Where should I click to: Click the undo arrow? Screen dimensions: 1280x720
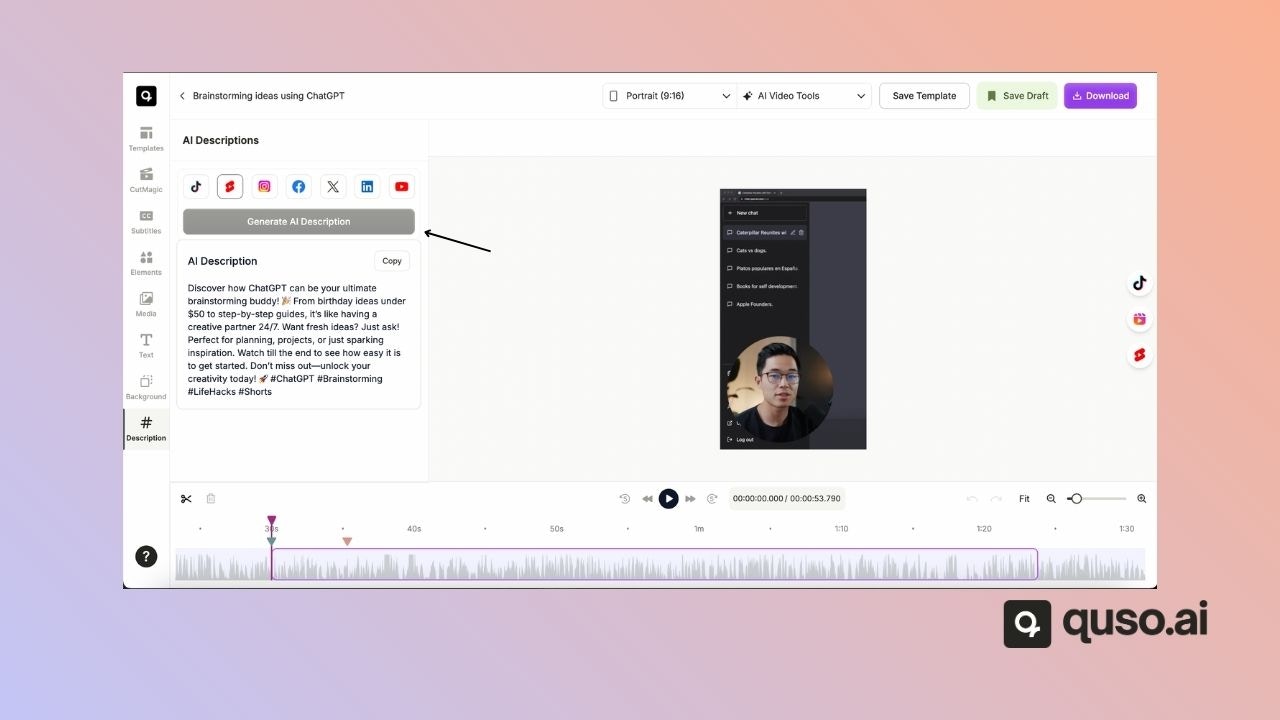[x=972, y=498]
